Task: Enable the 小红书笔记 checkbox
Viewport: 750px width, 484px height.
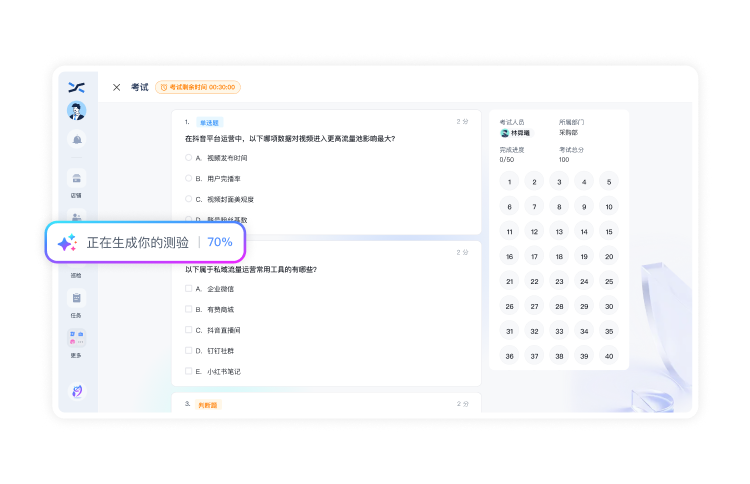Action: coord(188,371)
